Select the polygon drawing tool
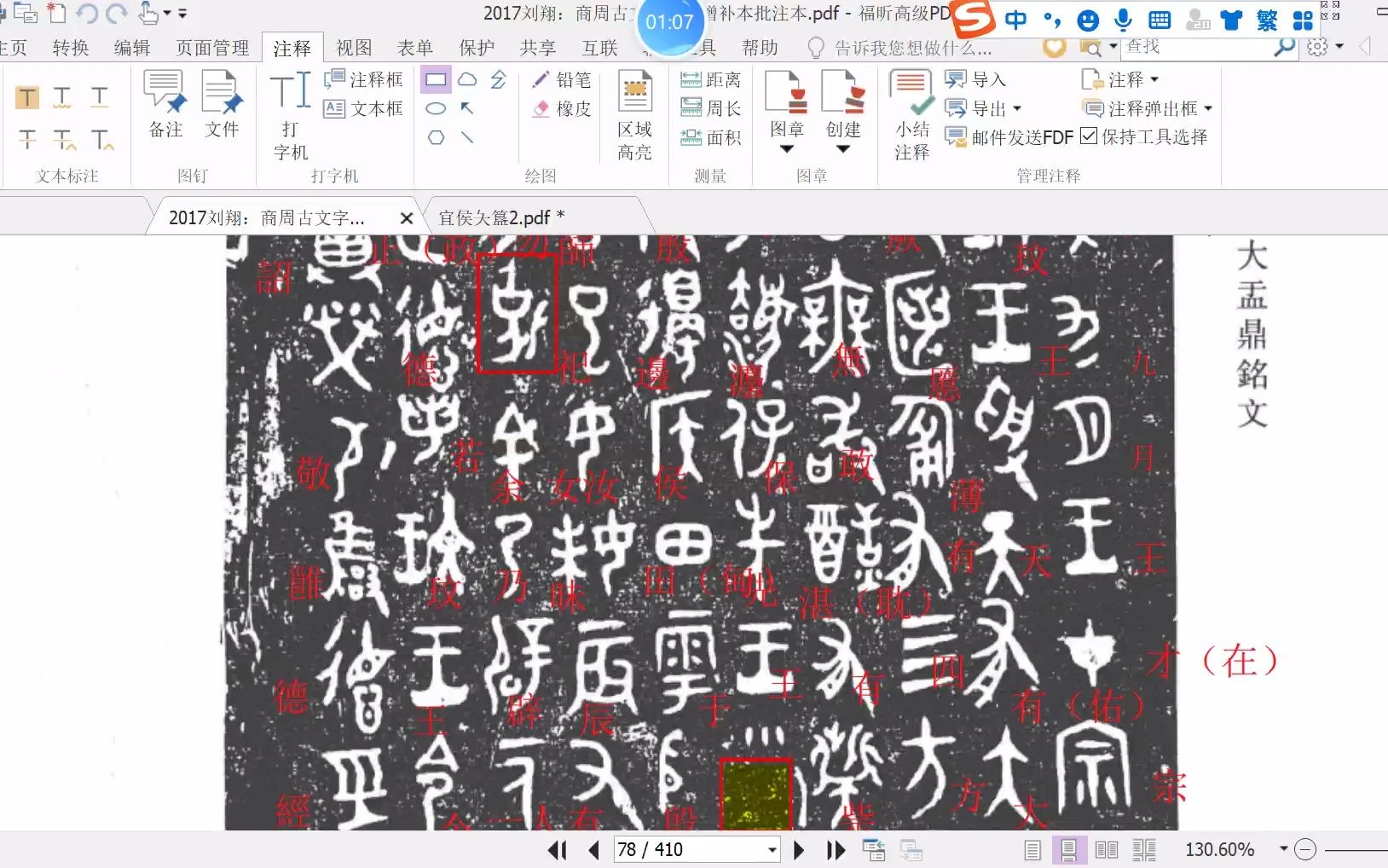The width and height of the screenshot is (1388, 868). (436, 137)
